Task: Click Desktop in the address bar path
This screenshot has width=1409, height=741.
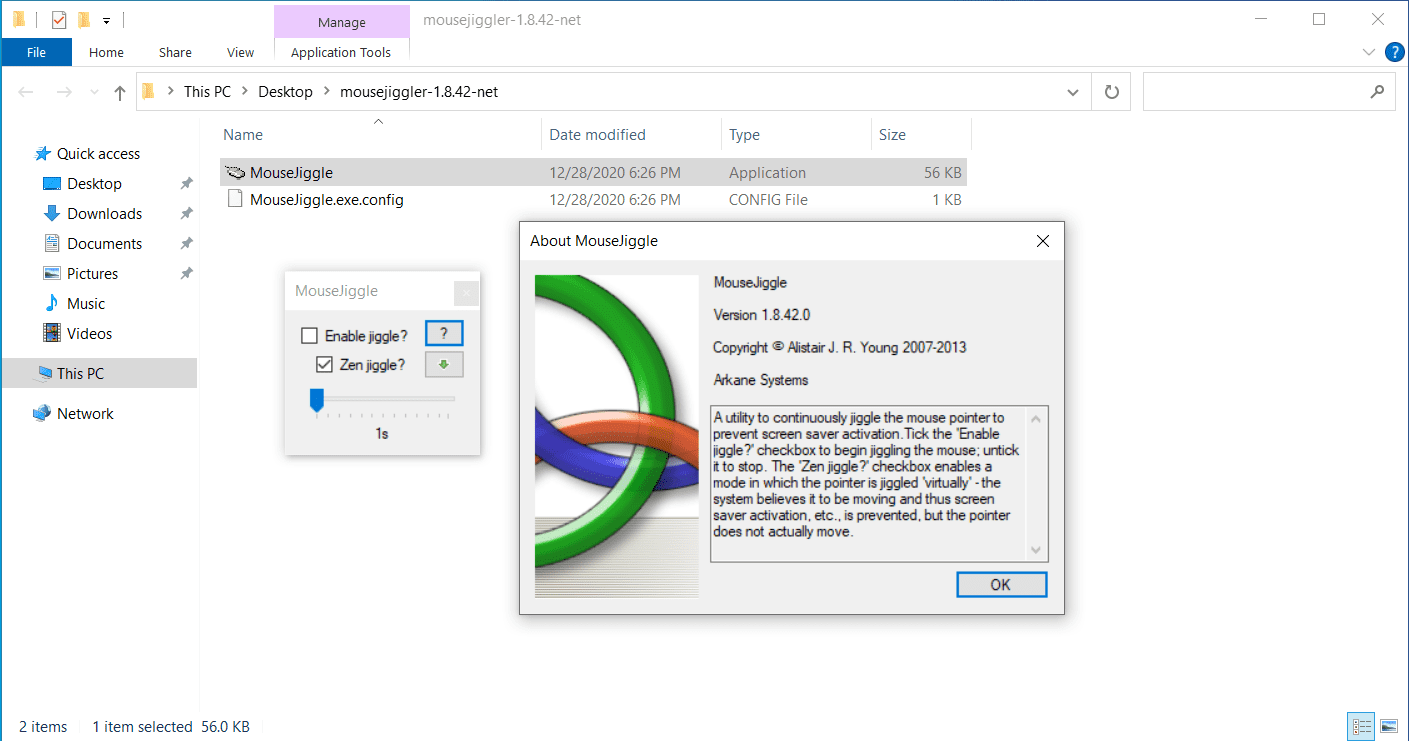Action: click(285, 92)
